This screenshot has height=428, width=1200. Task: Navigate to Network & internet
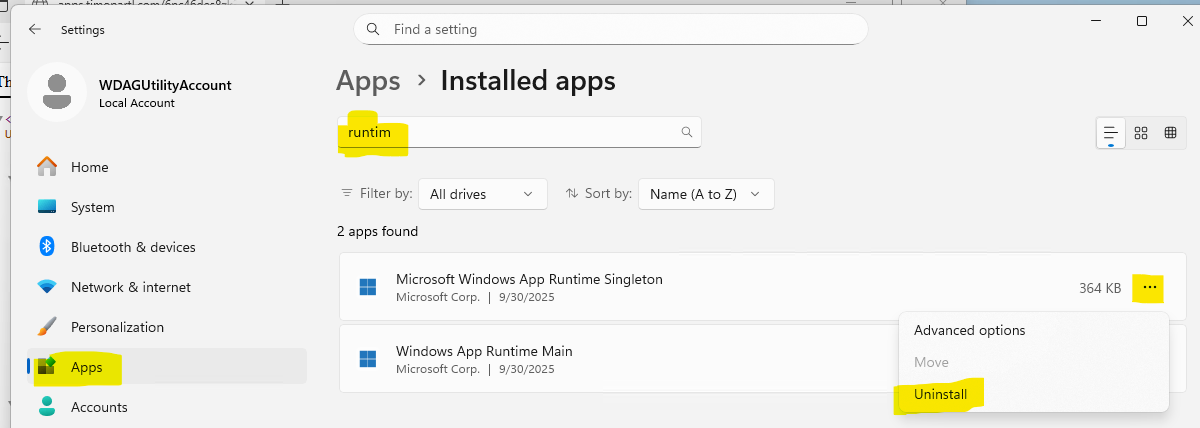pos(130,287)
